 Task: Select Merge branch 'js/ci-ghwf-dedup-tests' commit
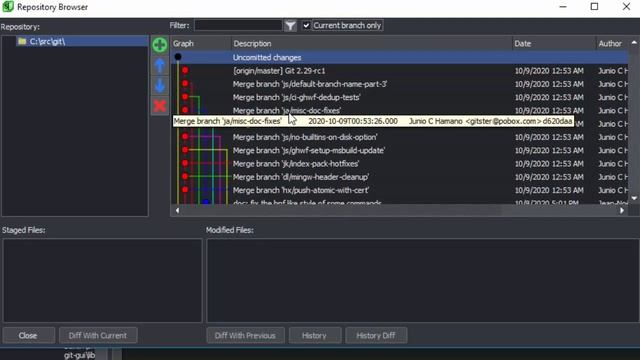coord(400,97)
